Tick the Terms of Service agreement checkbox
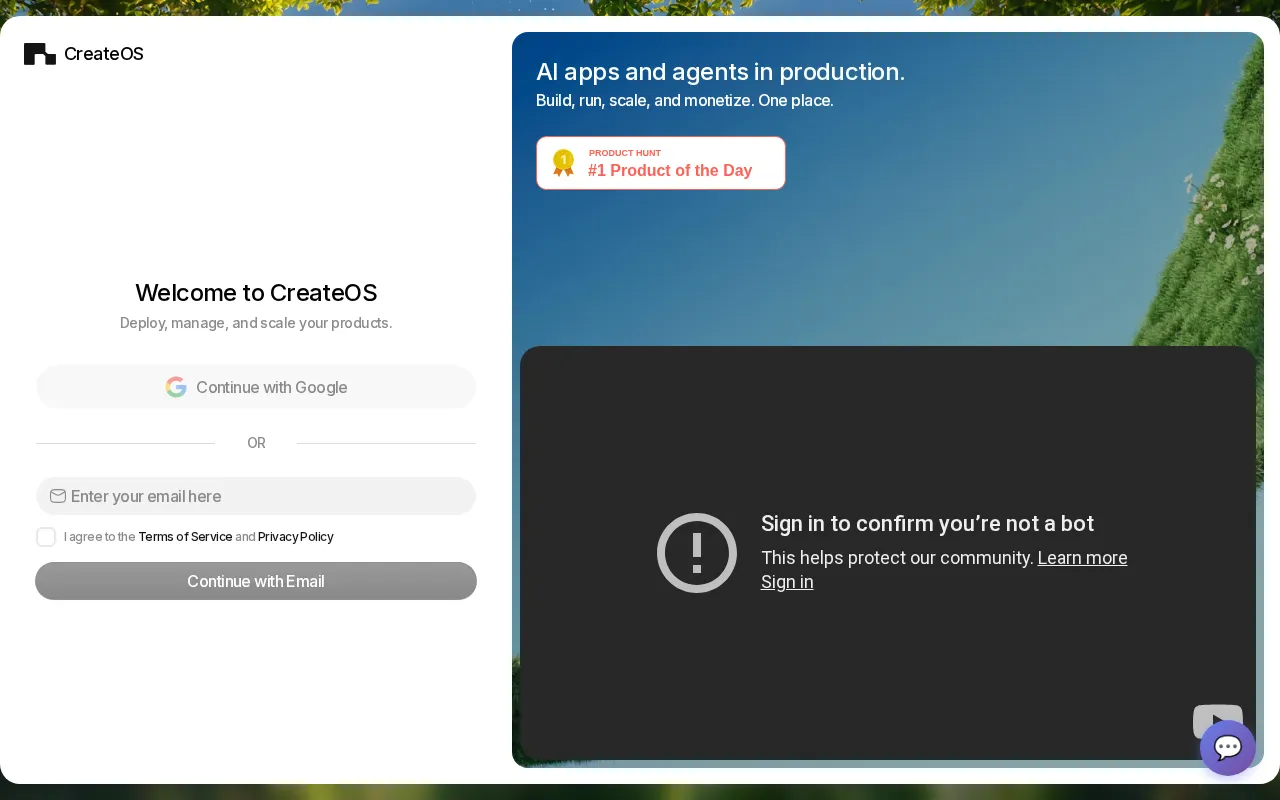The image size is (1280, 800). click(46, 537)
